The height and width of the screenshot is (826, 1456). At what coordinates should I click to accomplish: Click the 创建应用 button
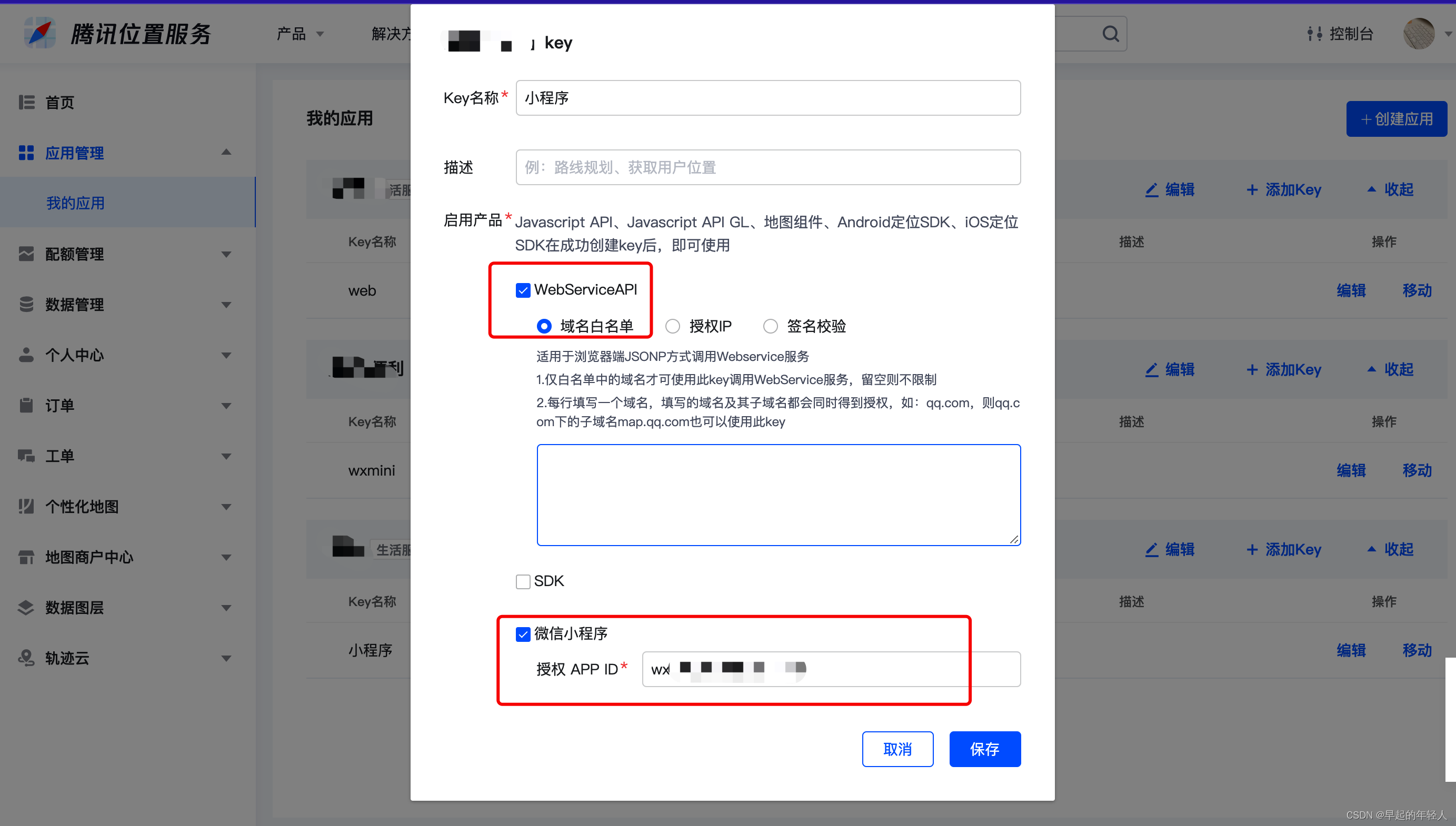[x=1397, y=118]
